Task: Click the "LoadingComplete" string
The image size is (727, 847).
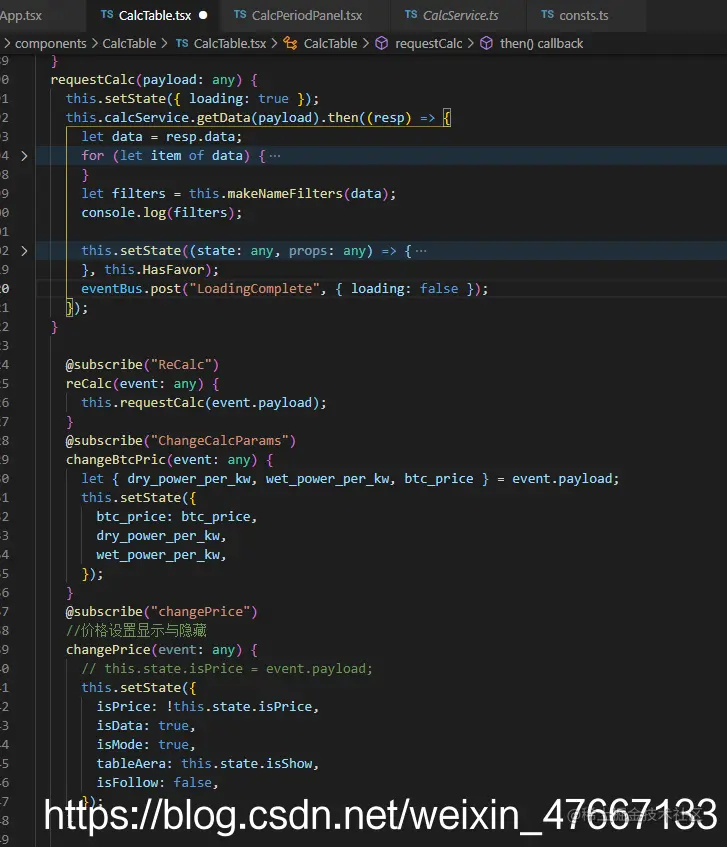Action: tap(254, 289)
